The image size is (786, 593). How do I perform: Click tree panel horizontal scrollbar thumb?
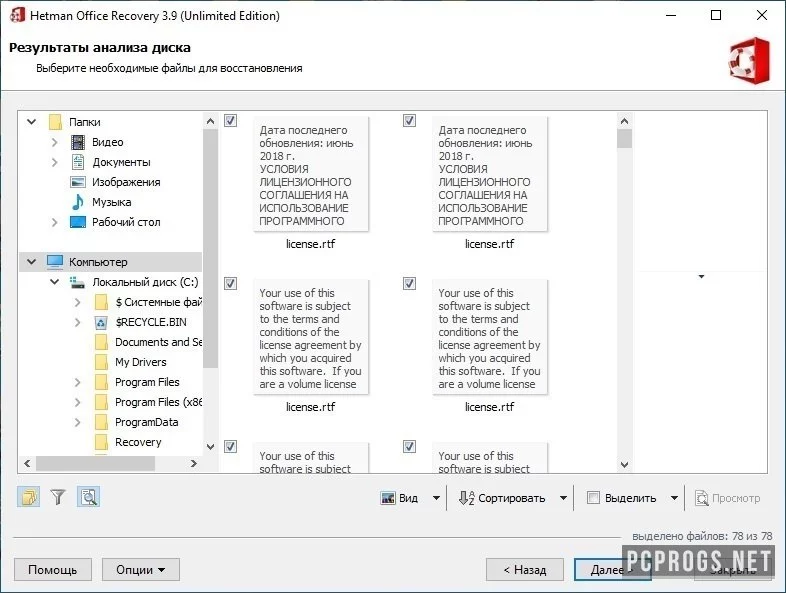[95, 464]
